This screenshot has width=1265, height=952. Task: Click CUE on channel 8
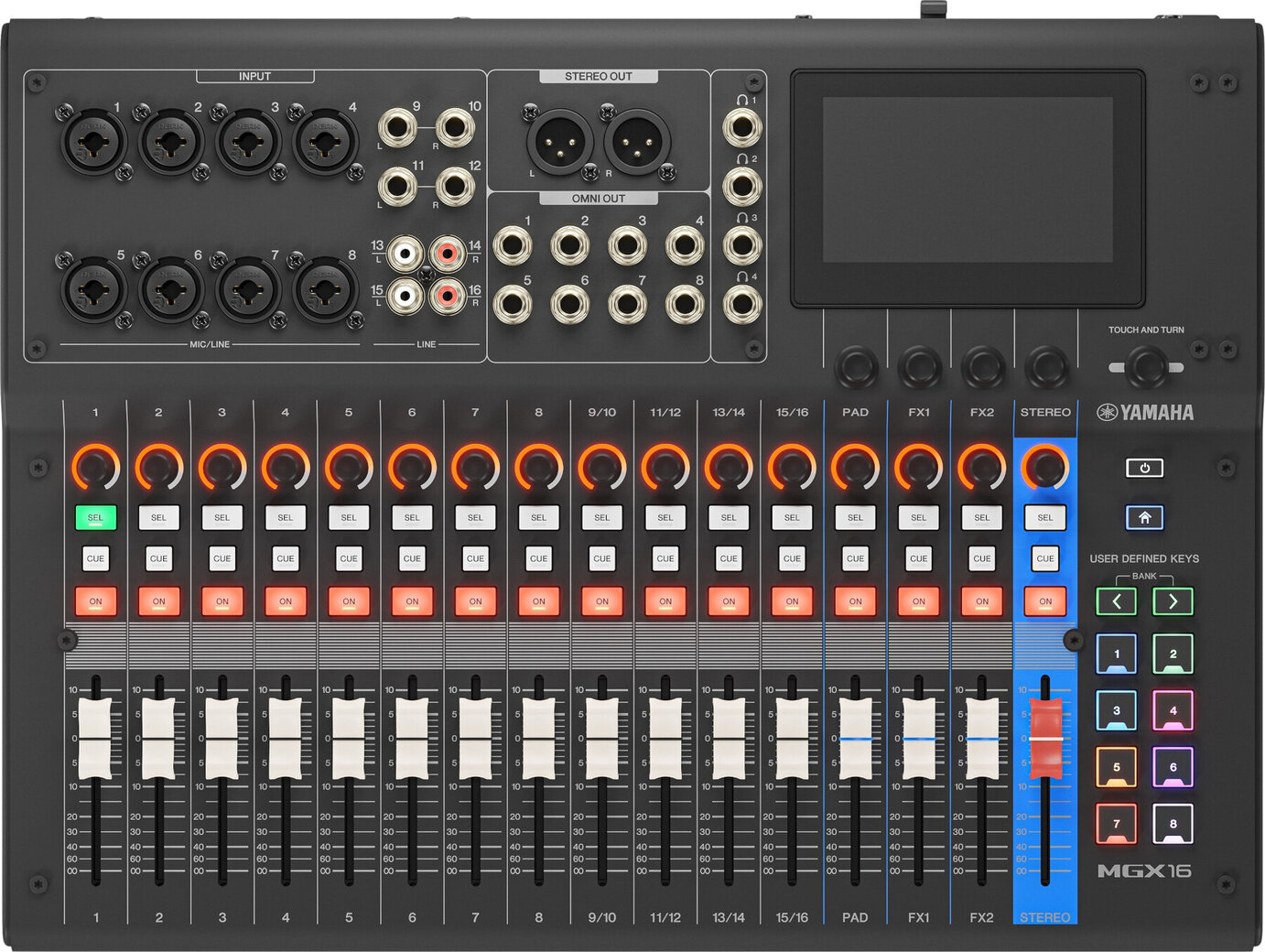[538, 558]
